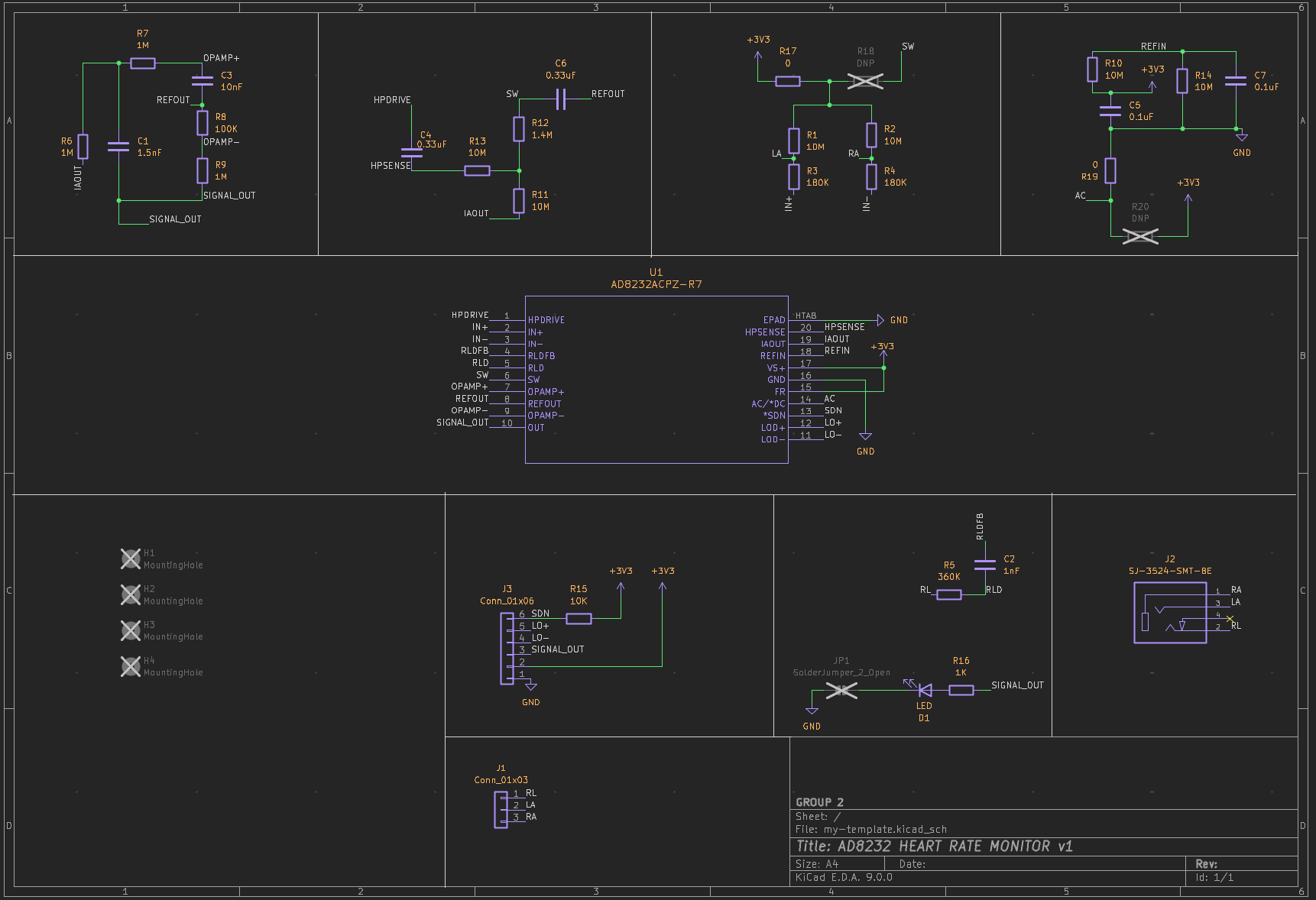Select resistor R7 1M symbol
This screenshot has width=1316, height=900.
[x=143, y=63]
